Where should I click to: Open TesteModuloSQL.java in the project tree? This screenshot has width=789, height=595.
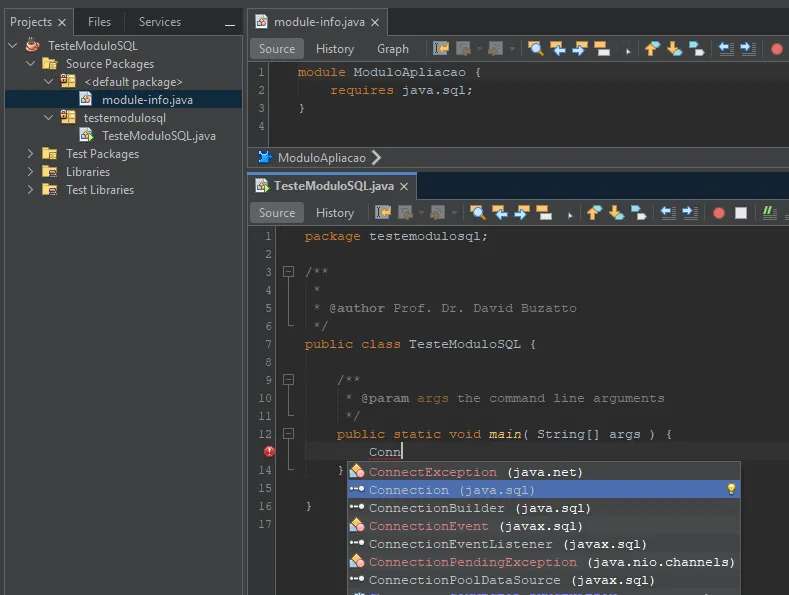pyautogui.click(x=159, y=136)
